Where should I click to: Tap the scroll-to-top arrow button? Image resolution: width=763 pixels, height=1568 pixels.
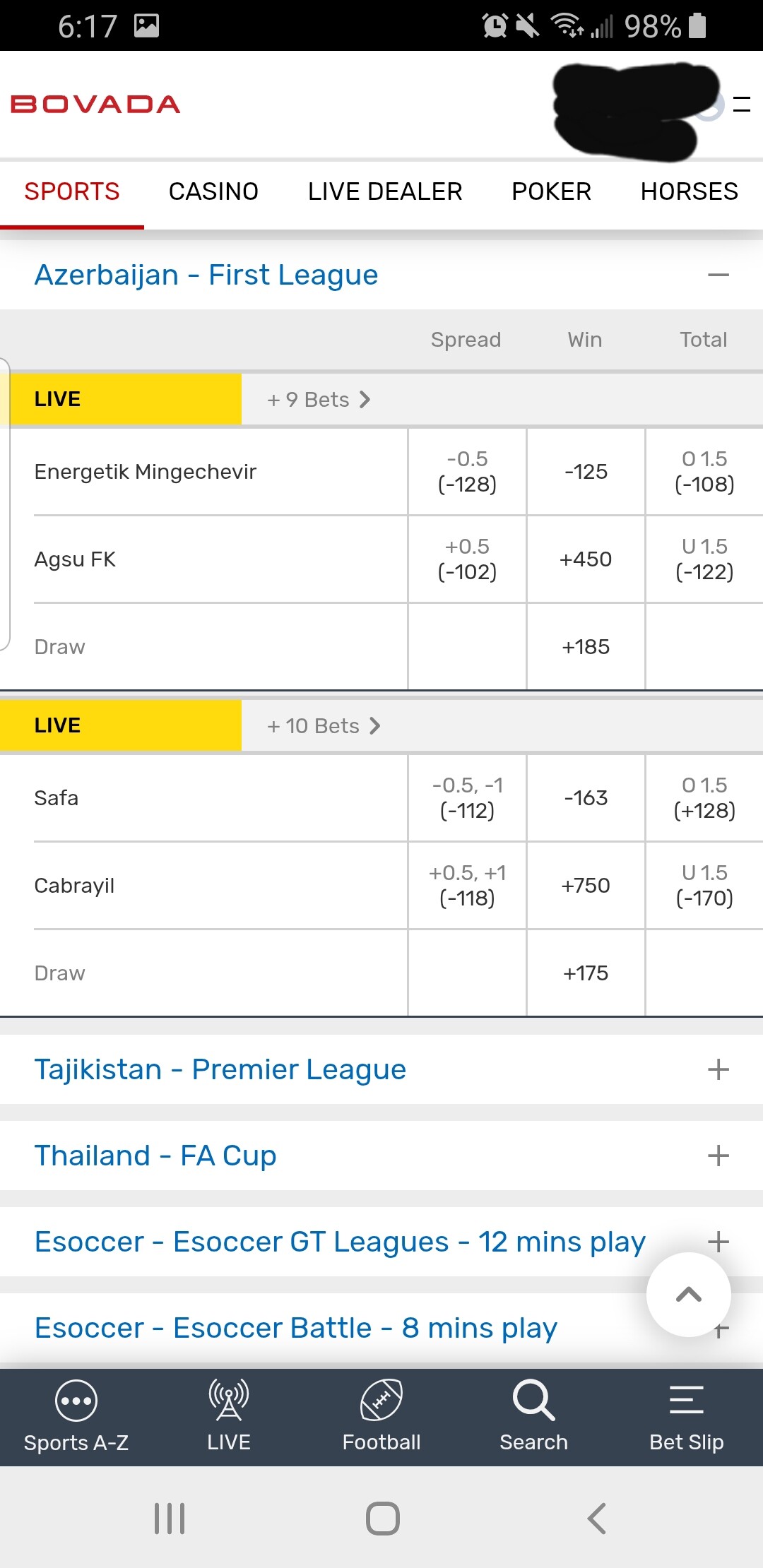tap(689, 1295)
